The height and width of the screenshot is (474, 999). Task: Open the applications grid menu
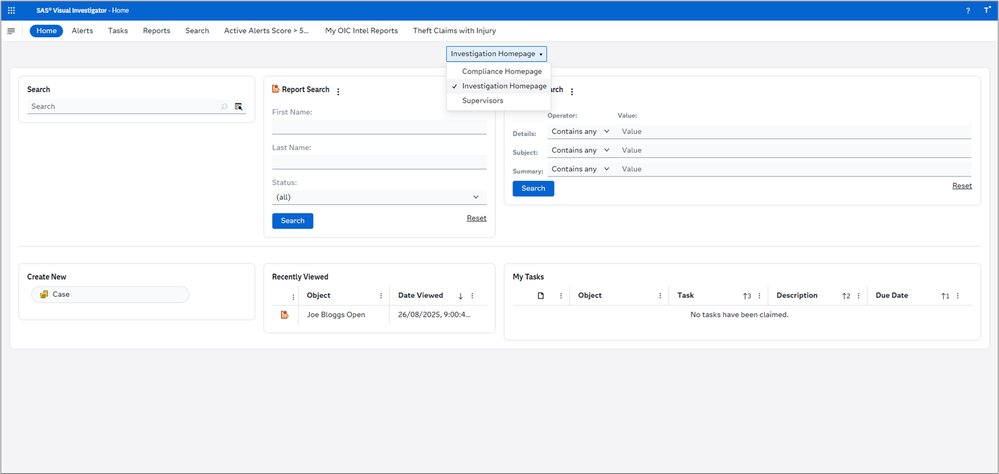11,10
